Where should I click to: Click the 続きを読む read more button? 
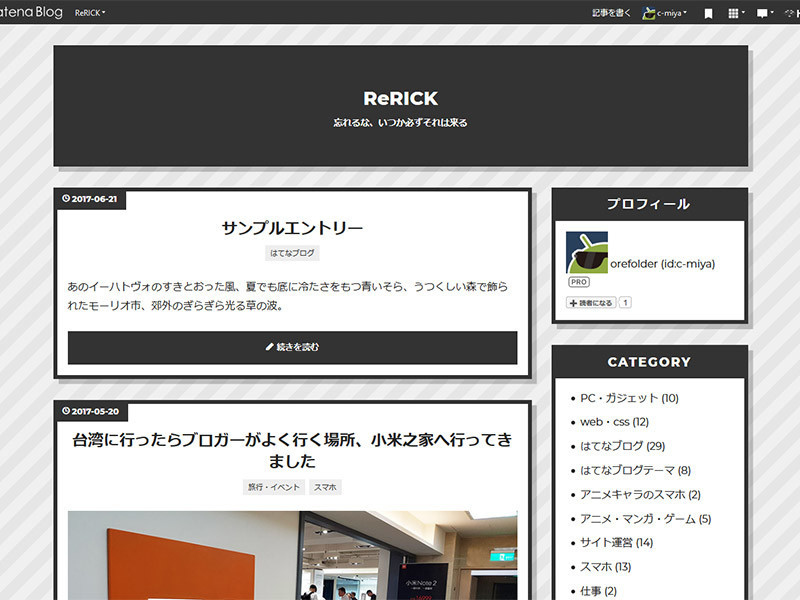(x=292, y=347)
